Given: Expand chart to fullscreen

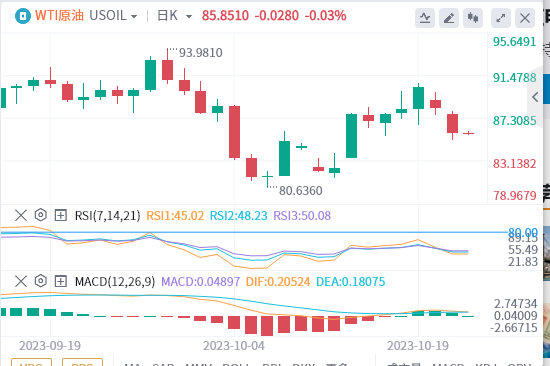Looking at the screenshot, I should 501,18.
